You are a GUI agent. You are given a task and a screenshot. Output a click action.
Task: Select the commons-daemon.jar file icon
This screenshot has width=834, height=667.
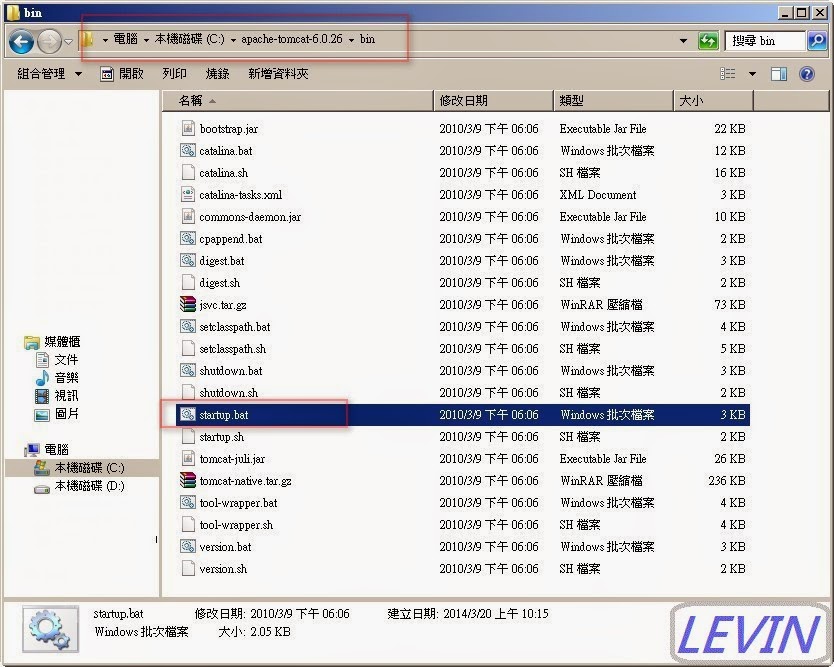click(188, 216)
